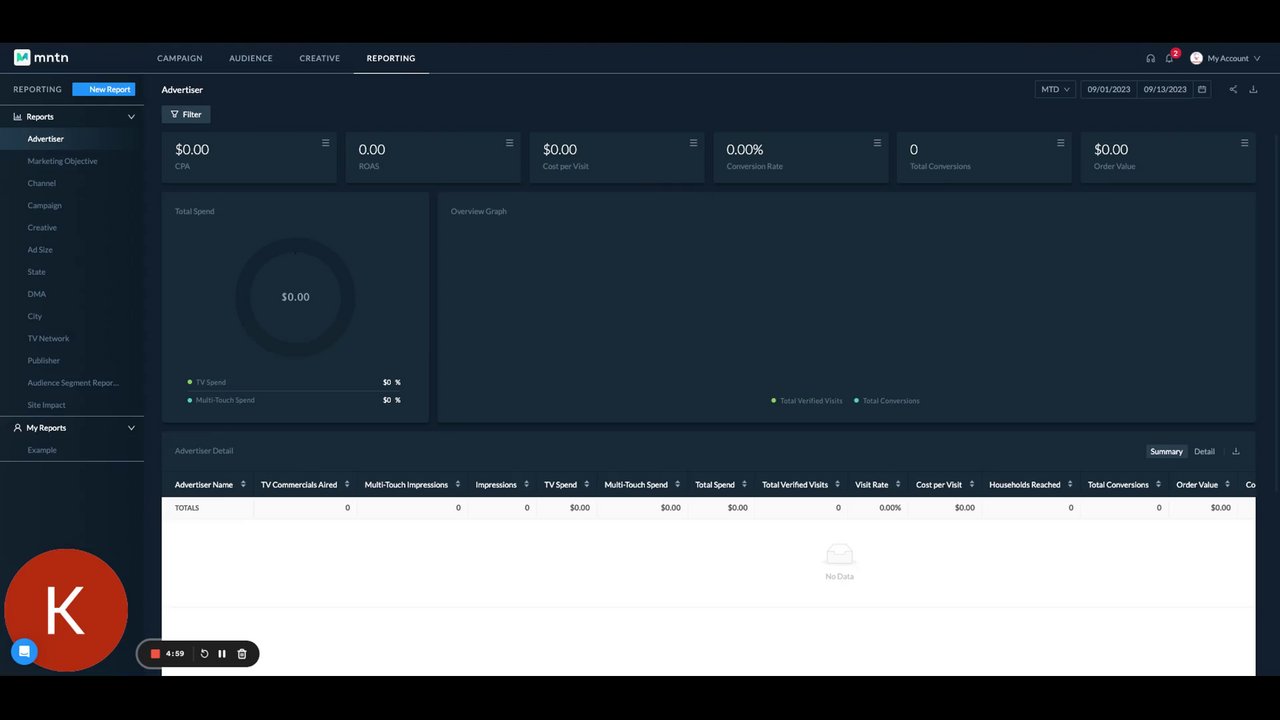
Task: Sort by Total Verified Visits column
Action: [x=838, y=485]
